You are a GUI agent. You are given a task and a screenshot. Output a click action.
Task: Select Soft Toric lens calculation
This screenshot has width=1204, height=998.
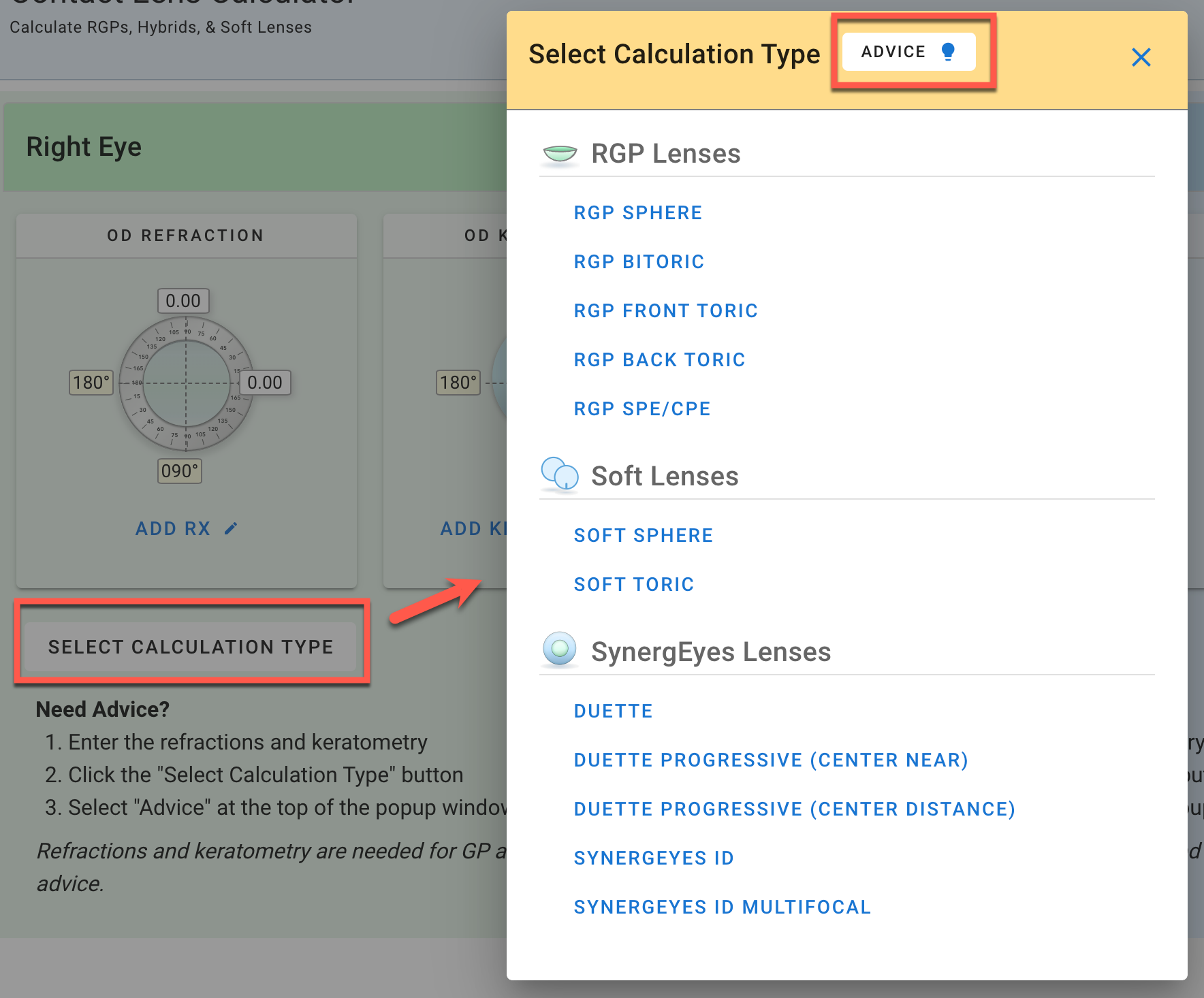[x=633, y=585]
